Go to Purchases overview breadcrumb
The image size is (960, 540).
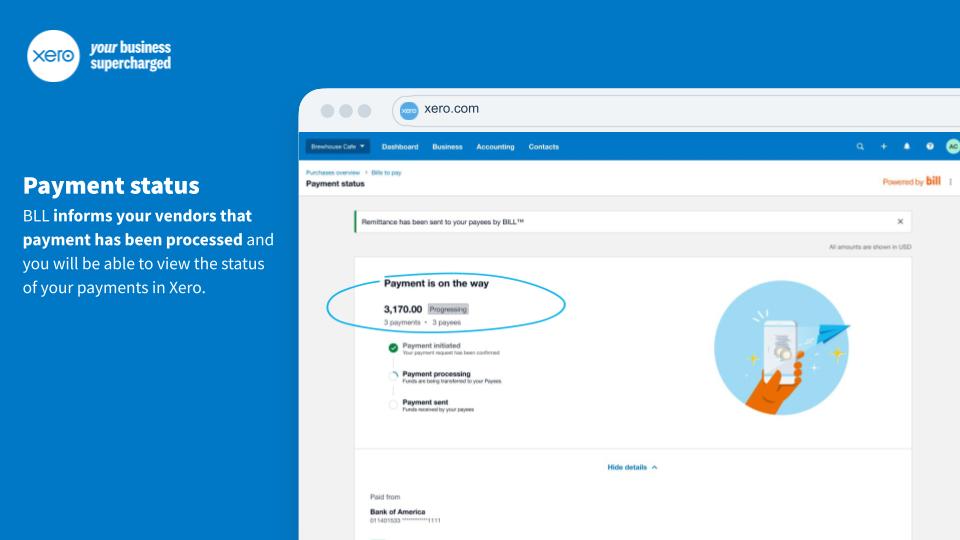pos(333,173)
